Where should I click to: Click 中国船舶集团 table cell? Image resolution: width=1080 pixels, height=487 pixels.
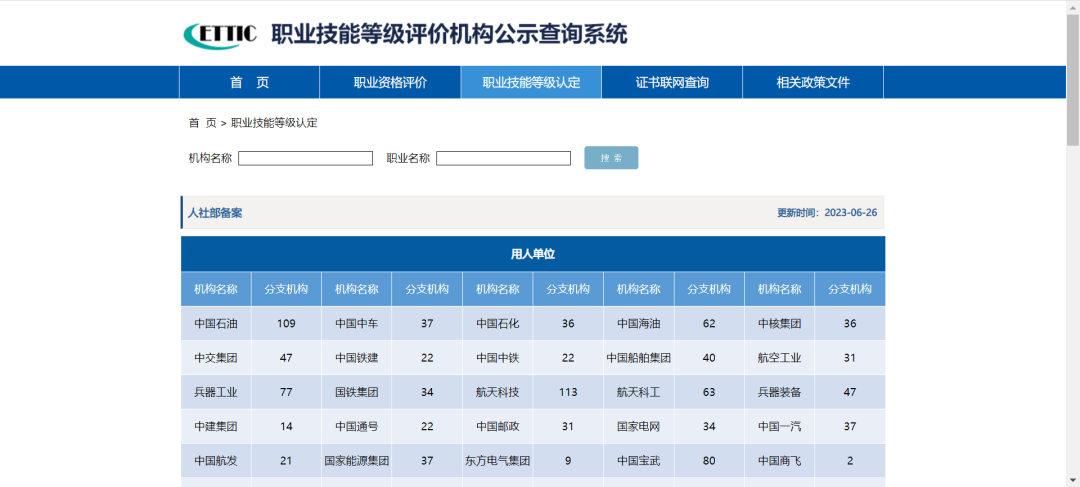[638, 358]
